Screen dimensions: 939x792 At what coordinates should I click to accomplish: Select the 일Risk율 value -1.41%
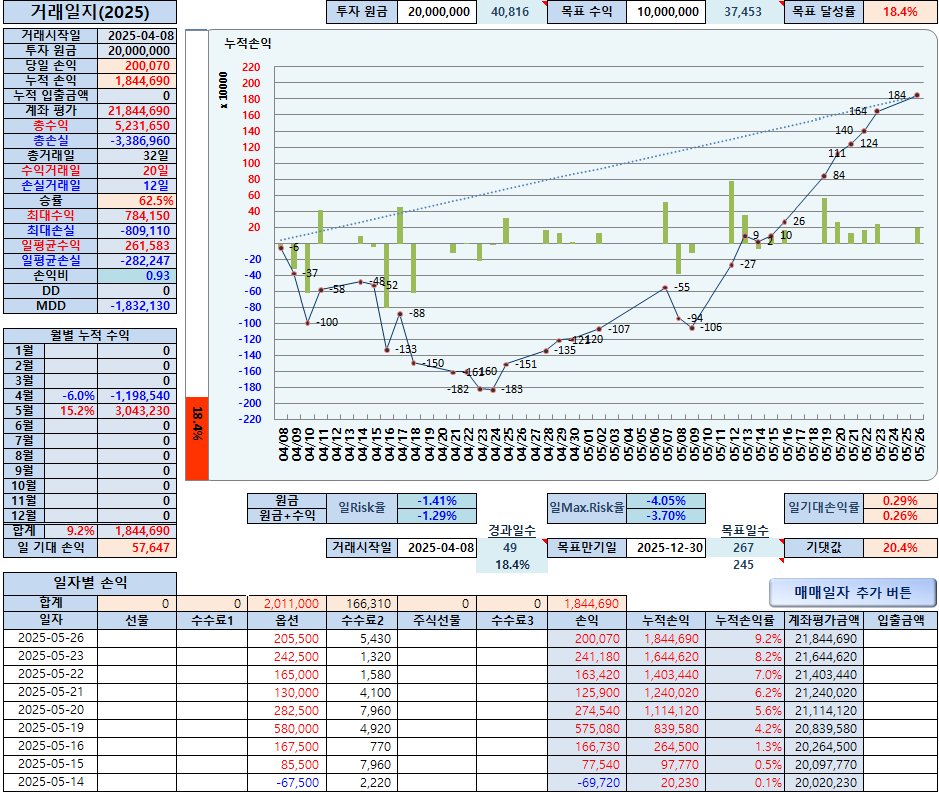click(437, 500)
